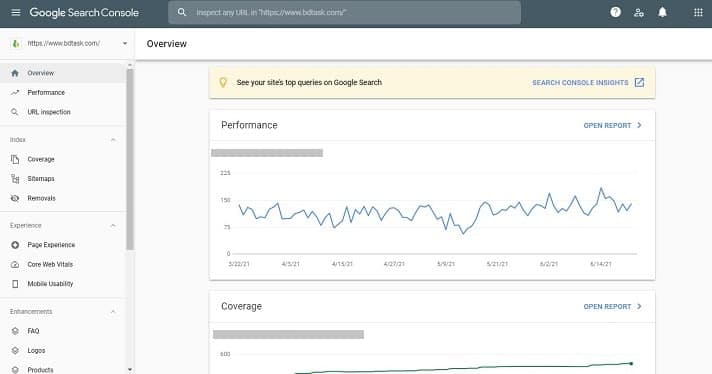This screenshot has height=374, width=712.
Task: Click Coverage card chevron arrow
Action: click(x=639, y=306)
